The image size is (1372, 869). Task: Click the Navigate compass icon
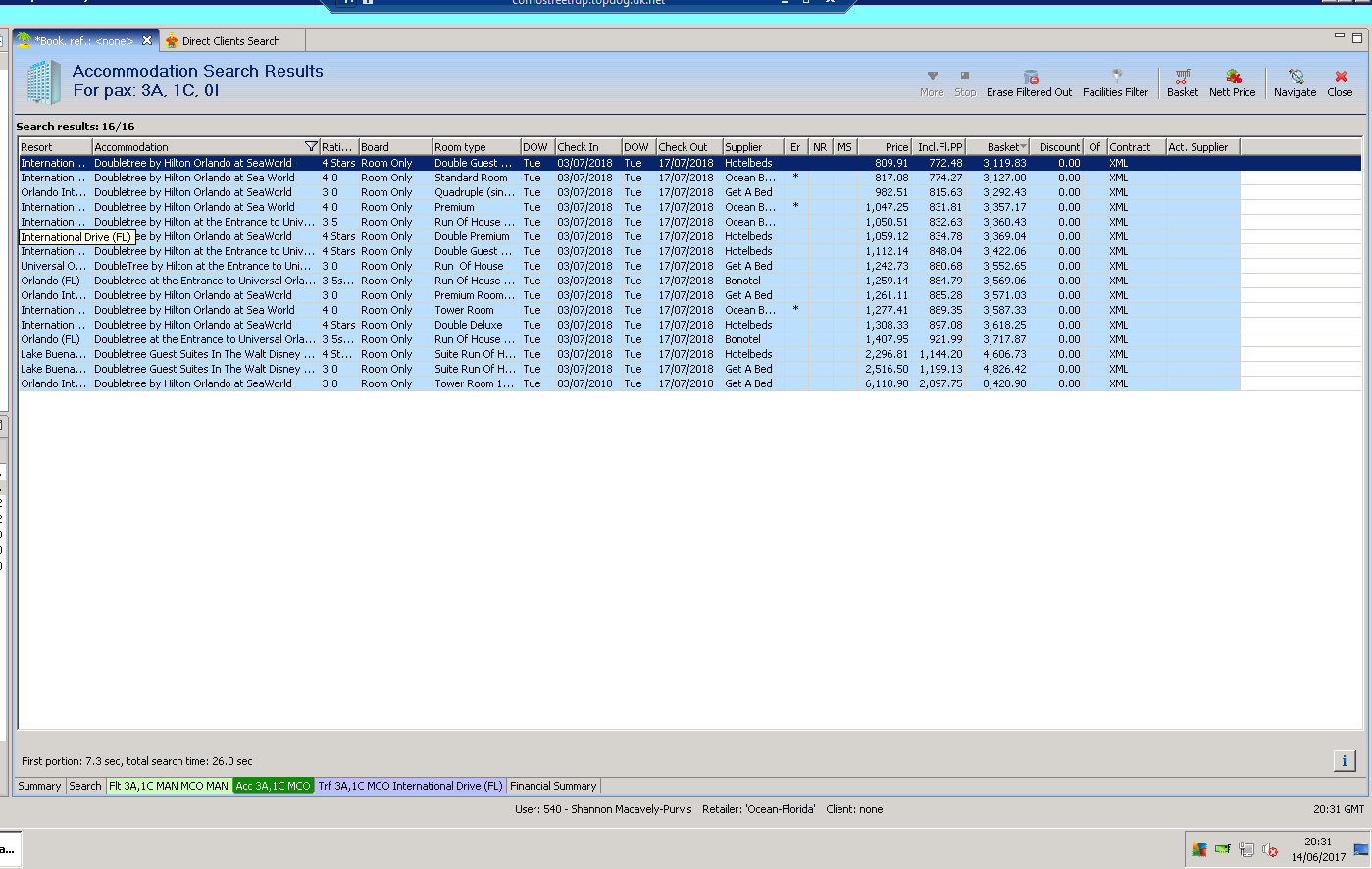[x=1296, y=77]
